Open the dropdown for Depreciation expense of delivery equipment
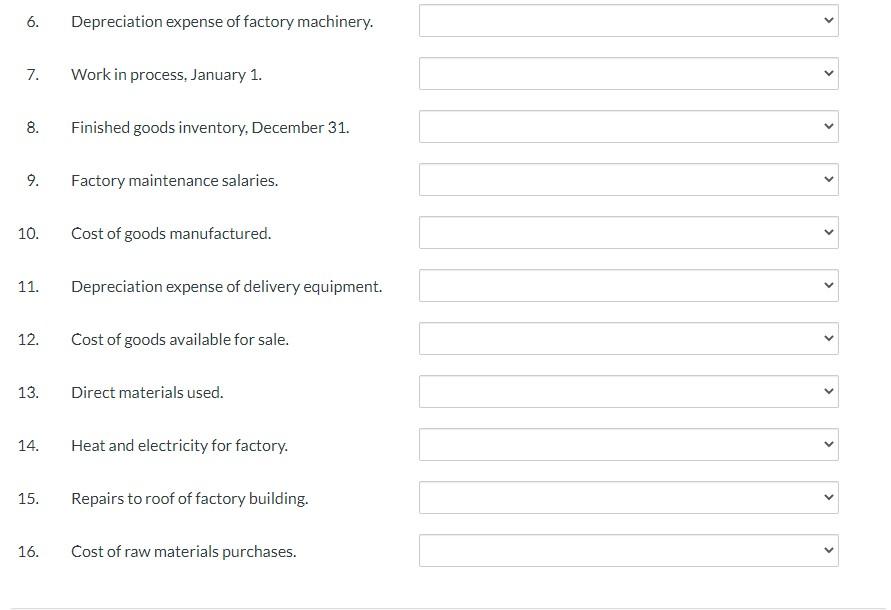This screenshot has width=891, height=610. tap(628, 286)
